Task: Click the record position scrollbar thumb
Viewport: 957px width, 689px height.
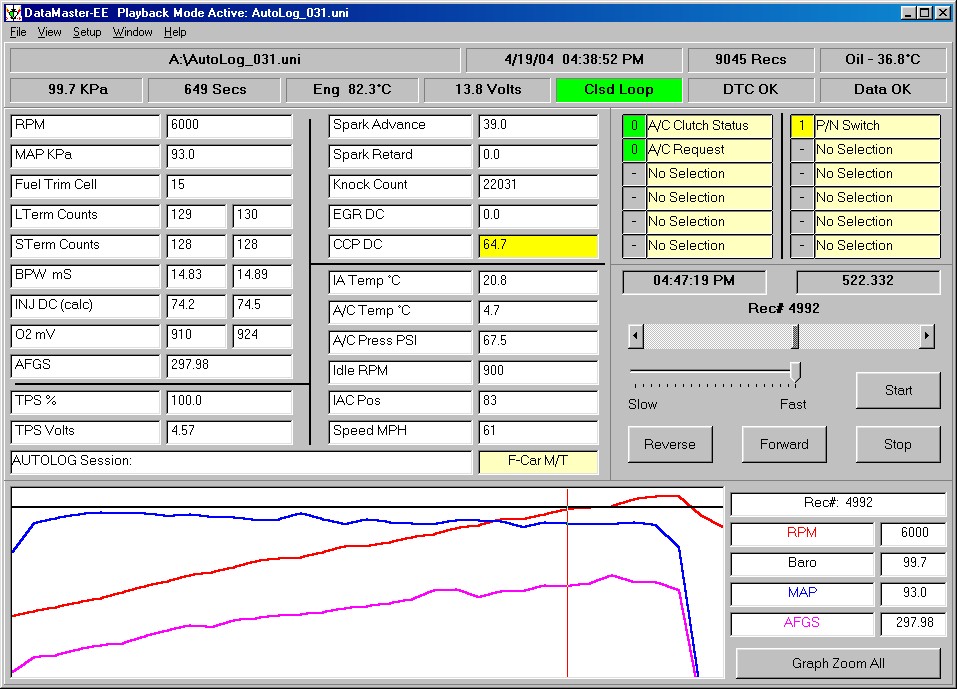Action: coord(795,337)
